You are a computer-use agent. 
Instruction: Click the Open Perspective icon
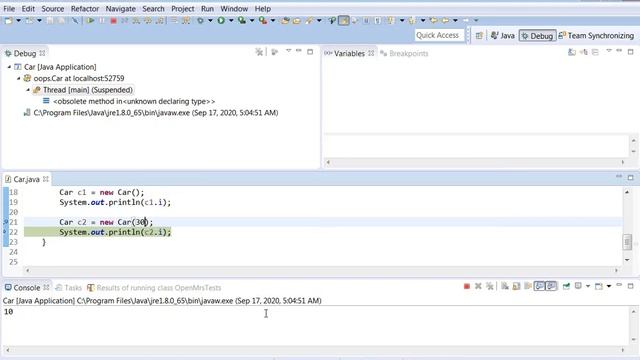479,36
